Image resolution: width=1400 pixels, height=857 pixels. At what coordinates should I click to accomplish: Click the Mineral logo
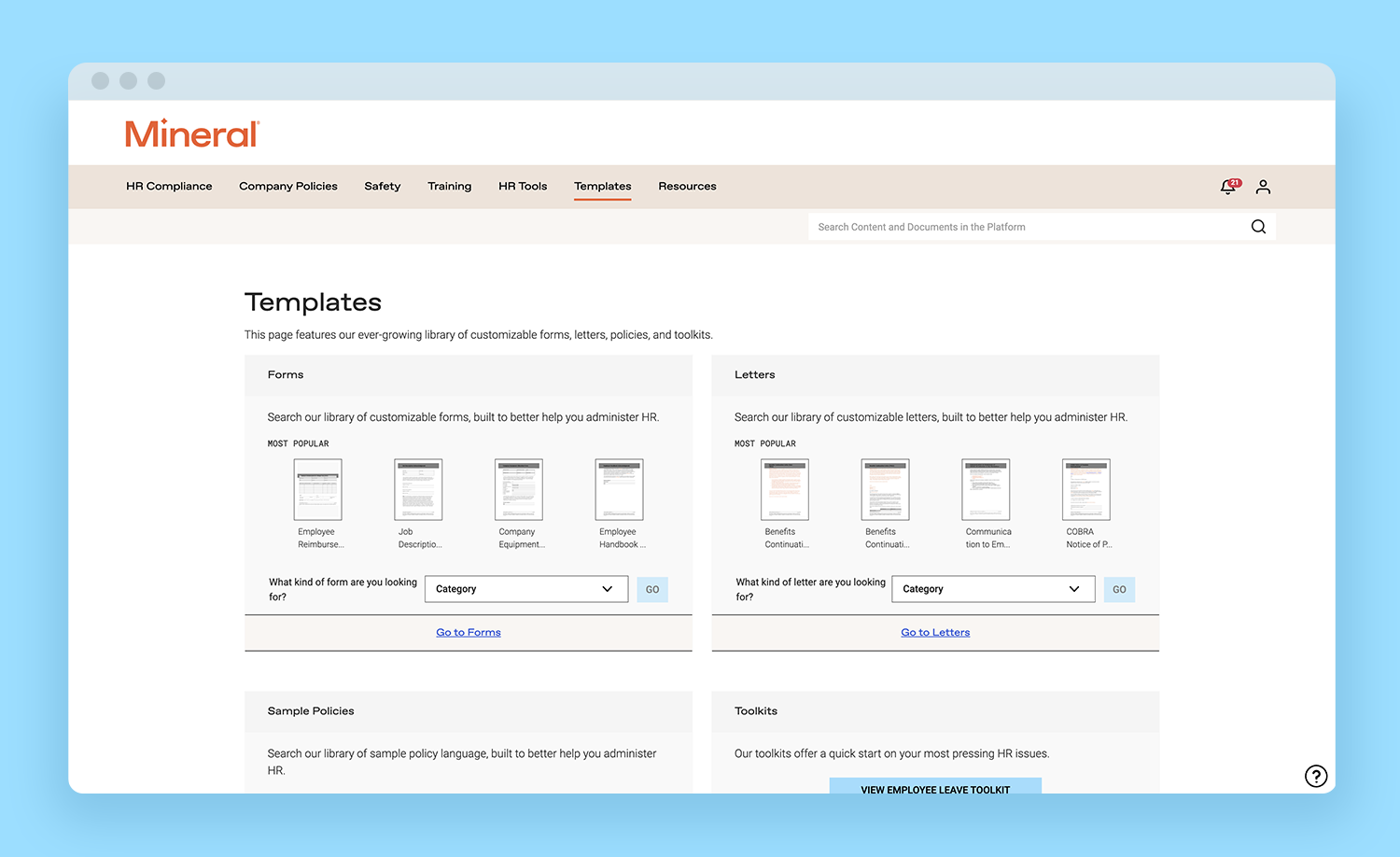[x=192, y=134]
